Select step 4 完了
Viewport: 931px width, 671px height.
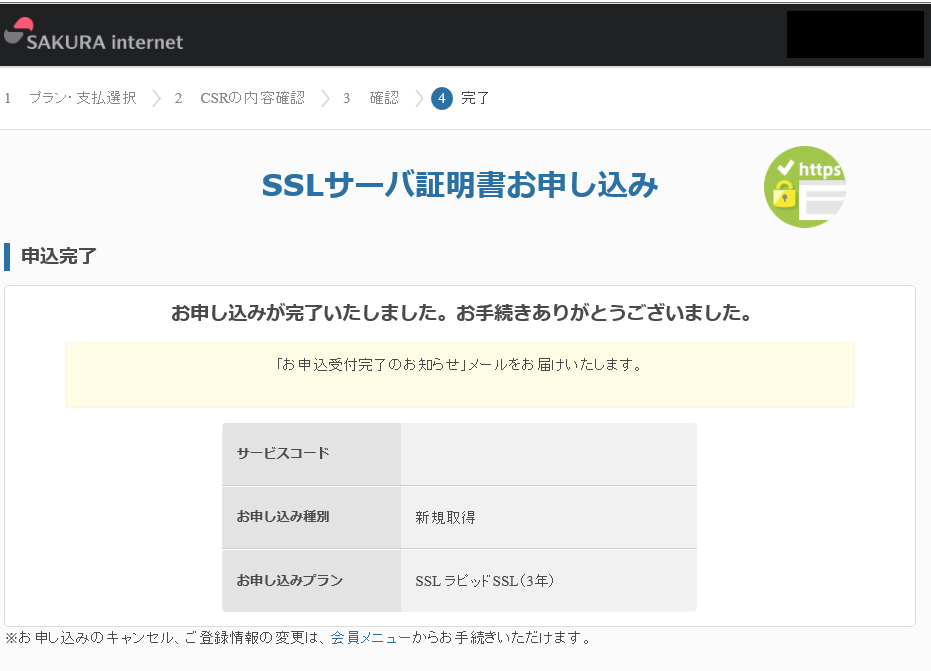click(461, 98)
